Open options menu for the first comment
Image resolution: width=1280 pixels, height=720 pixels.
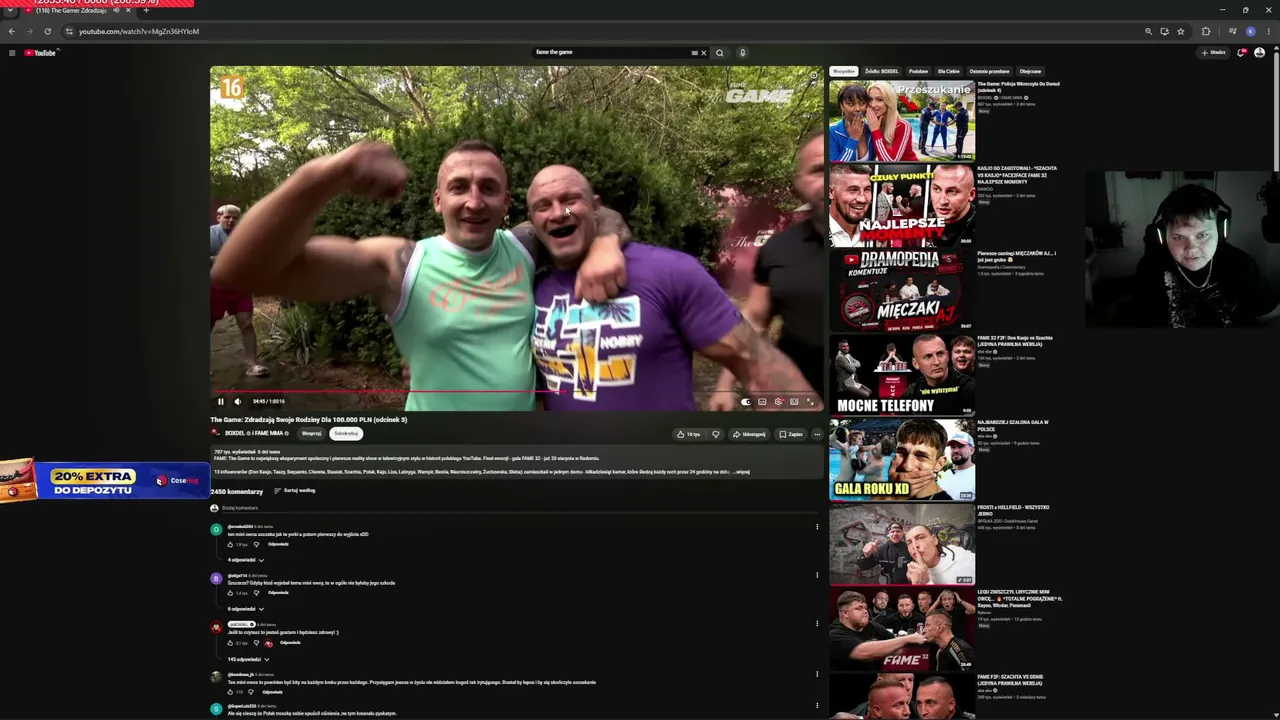(817, 527)
